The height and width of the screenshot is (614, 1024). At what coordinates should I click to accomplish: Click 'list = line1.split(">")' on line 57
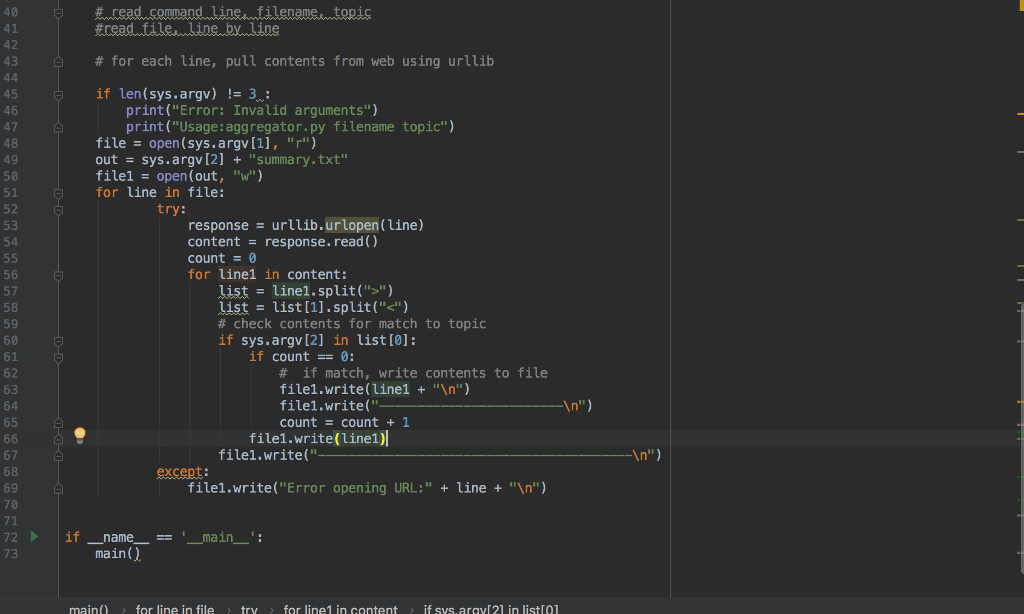pyautogui.click(x=306, y=291)
